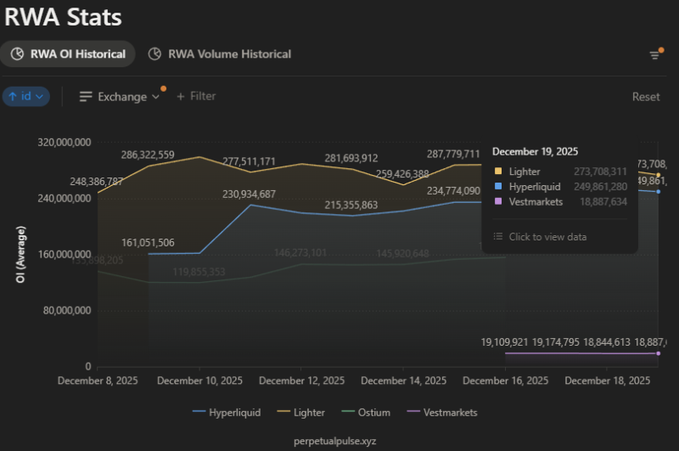The width and height of the screenshot is (679, 451).
Task: Click the yellow Lighter swatch in the tooltip
Action: [498, 172]
